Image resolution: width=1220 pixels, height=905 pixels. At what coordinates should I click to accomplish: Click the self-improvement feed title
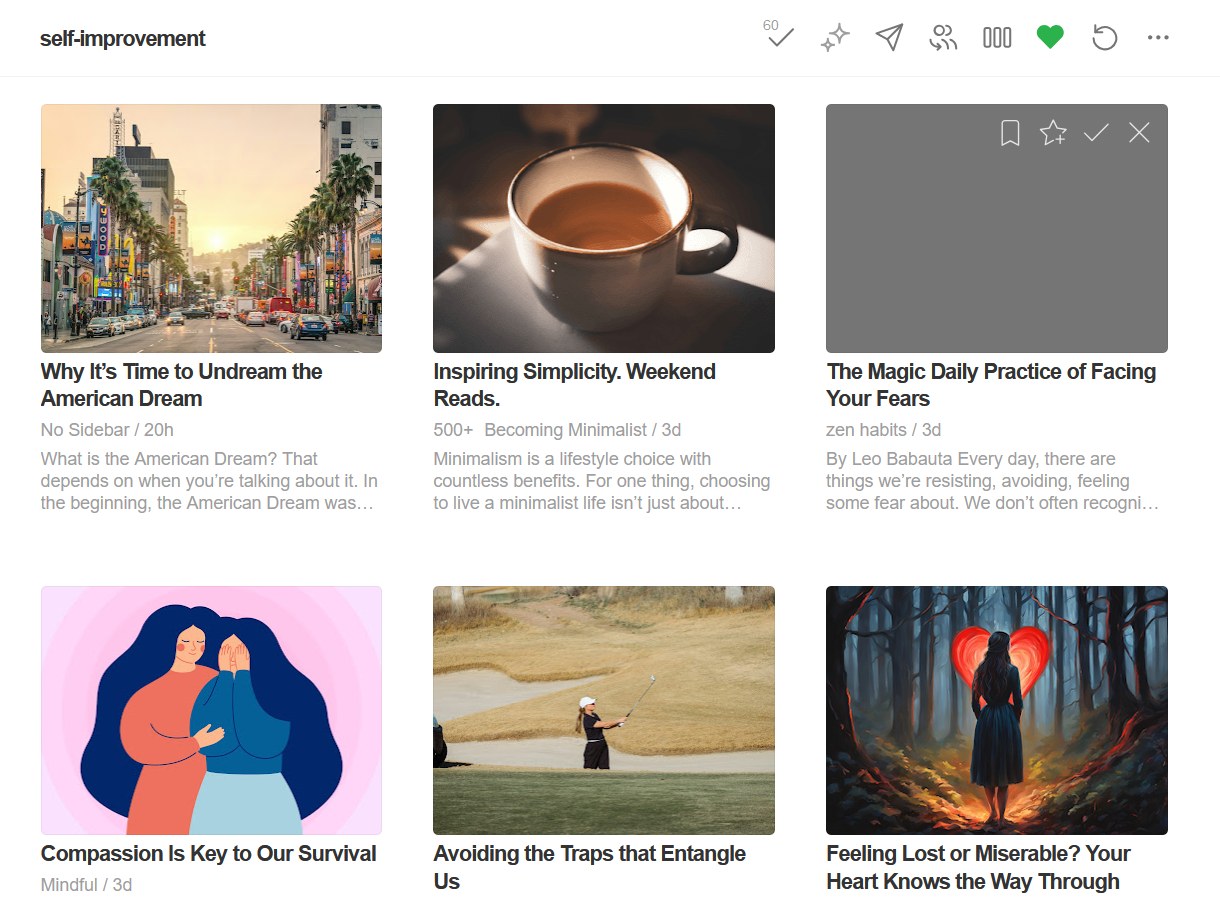(122, 38)
